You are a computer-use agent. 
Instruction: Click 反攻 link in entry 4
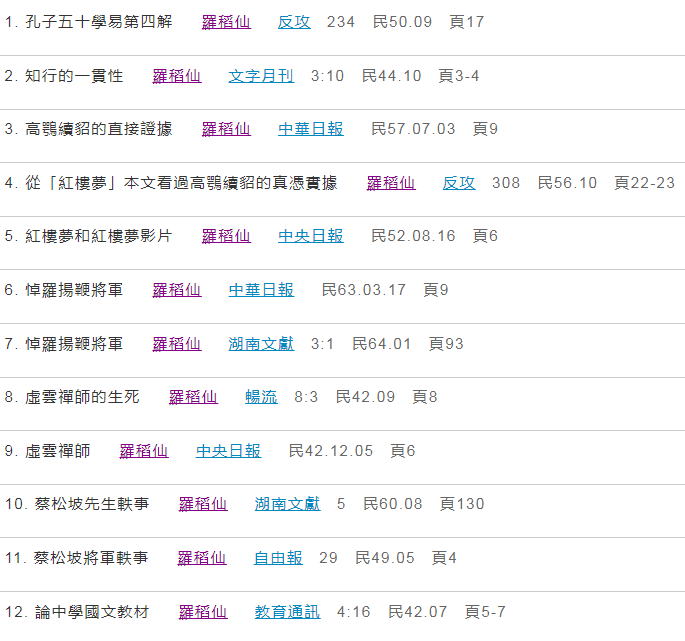pos(459,183)
